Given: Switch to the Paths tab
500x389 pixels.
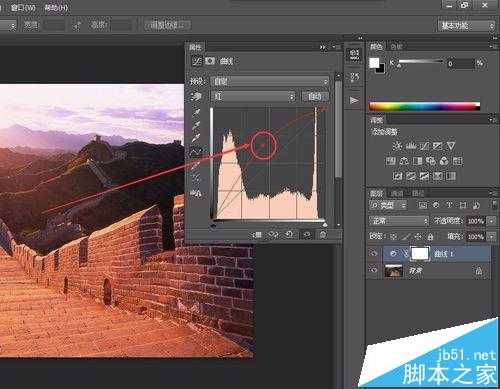Looking at the screenshot, I should click(x=418, y=193).
